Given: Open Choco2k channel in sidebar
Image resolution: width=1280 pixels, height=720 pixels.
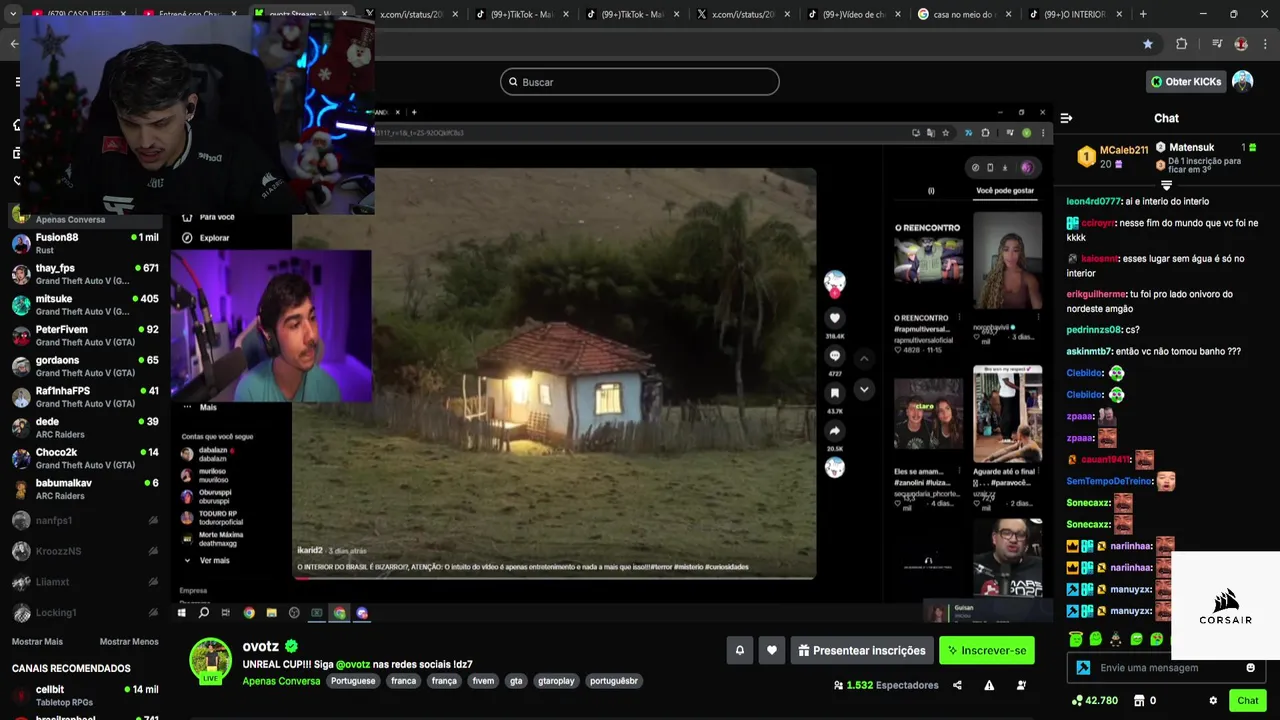Looking at the screenshot, I should pos(85,458).
